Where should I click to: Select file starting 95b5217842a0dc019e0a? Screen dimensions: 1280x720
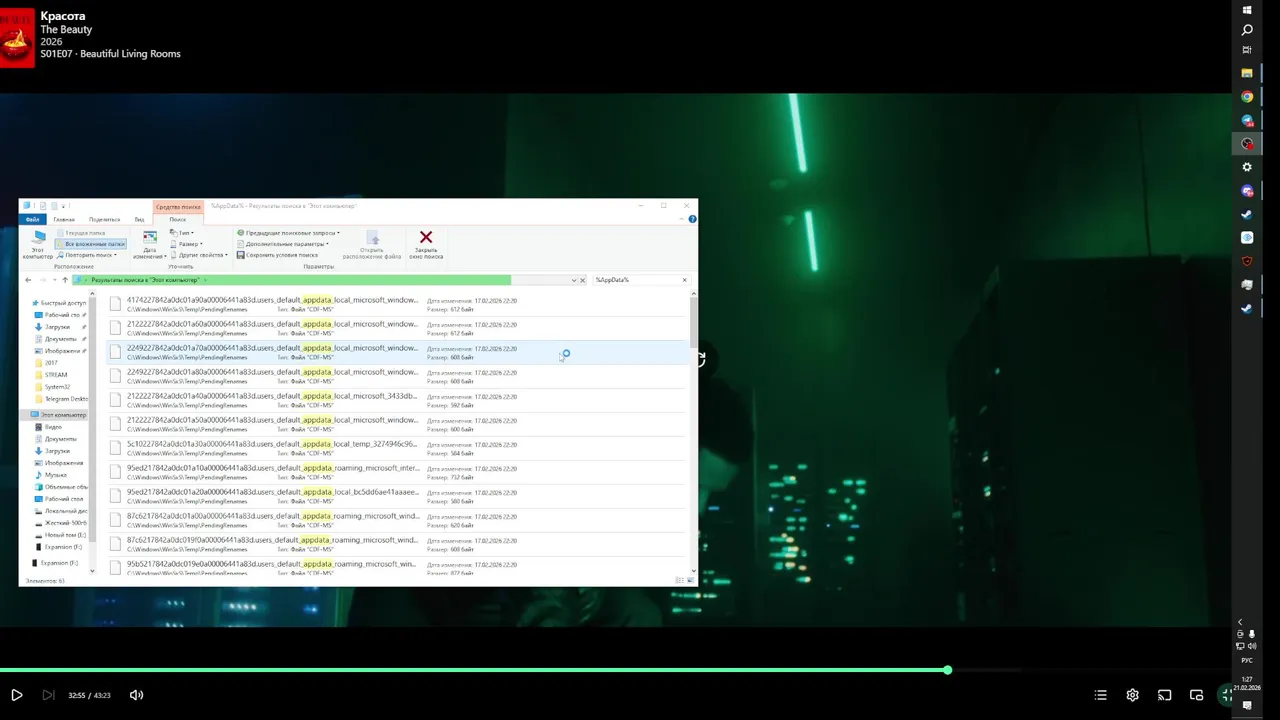pos(395,567)
